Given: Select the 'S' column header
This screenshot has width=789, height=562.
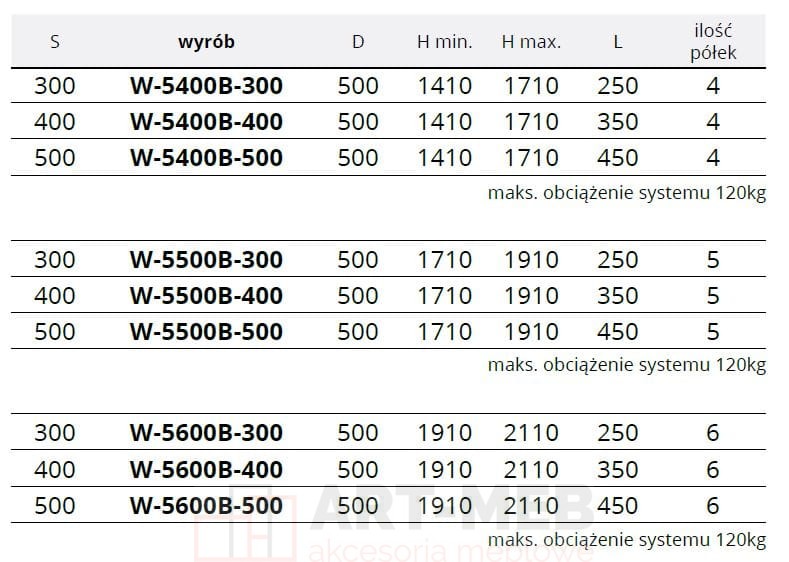Looking at the screenshot, I should point(54,42).
